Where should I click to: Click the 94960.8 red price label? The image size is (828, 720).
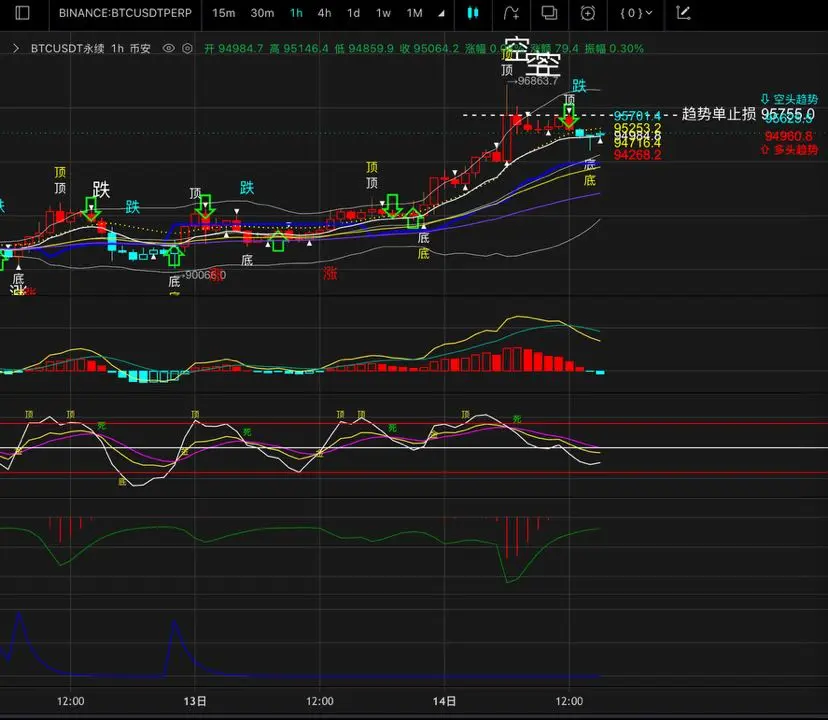tap(788, 136)
